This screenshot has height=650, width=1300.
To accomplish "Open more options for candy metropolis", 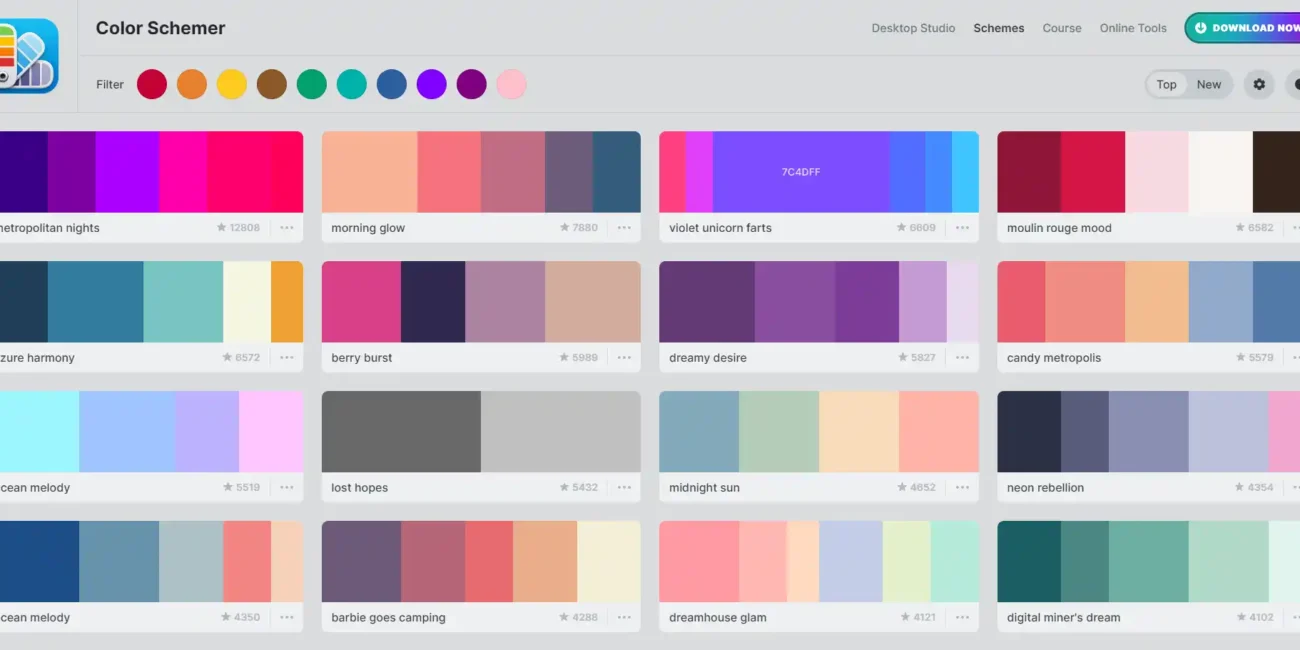I will (1294, 358).
